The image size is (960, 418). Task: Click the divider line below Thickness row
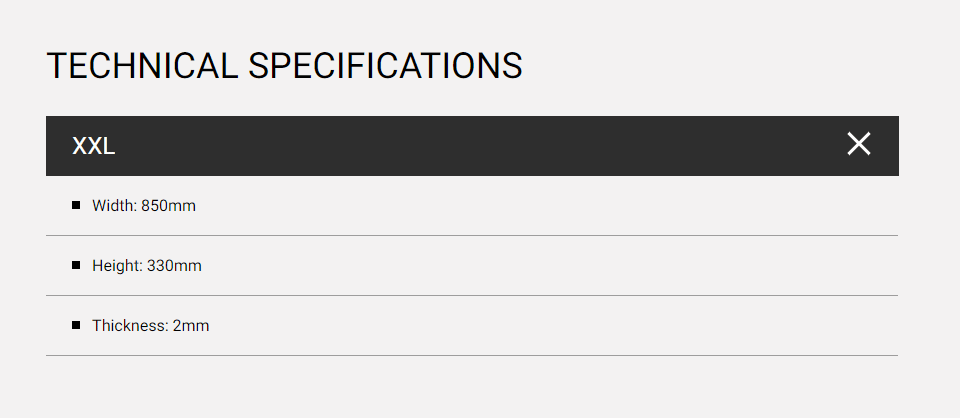coord(472,355)
